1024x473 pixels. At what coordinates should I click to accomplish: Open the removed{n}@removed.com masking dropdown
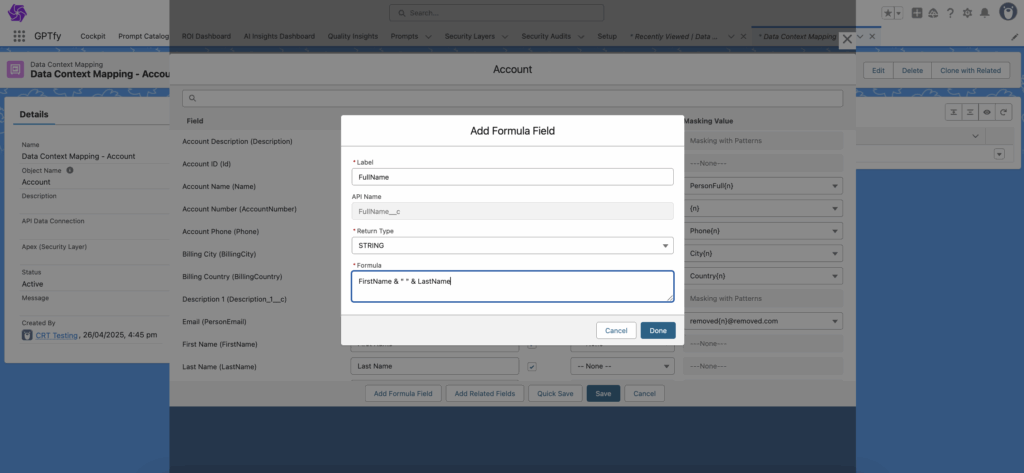click(x=763, y=321)
